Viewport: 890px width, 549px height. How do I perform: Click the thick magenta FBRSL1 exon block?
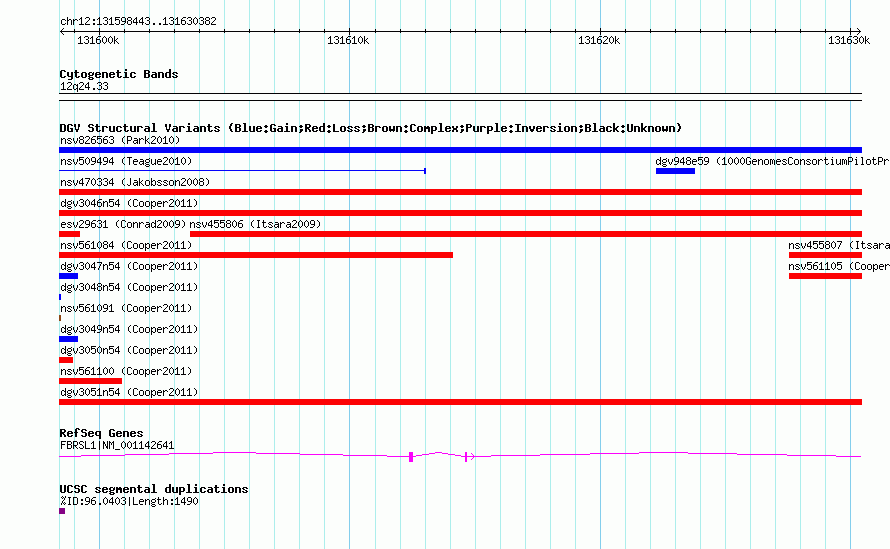pyautogui.click(x=411, y=457)
